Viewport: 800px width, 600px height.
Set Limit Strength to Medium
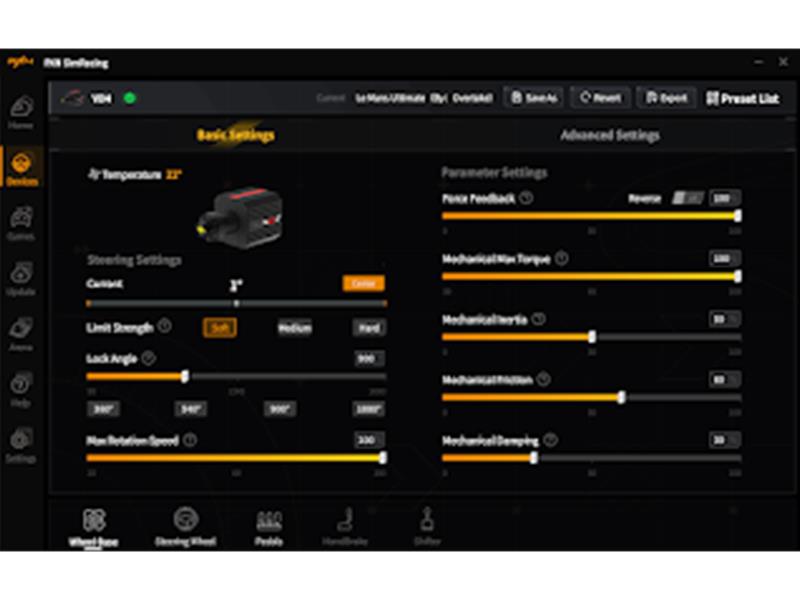point(295,327)
